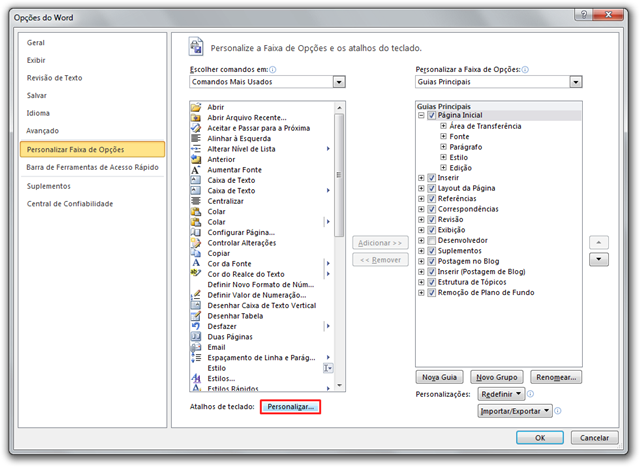Expand the Fonte group node
Image resolution: width=640 pixels, height=467 pixels.
(443, 136)
